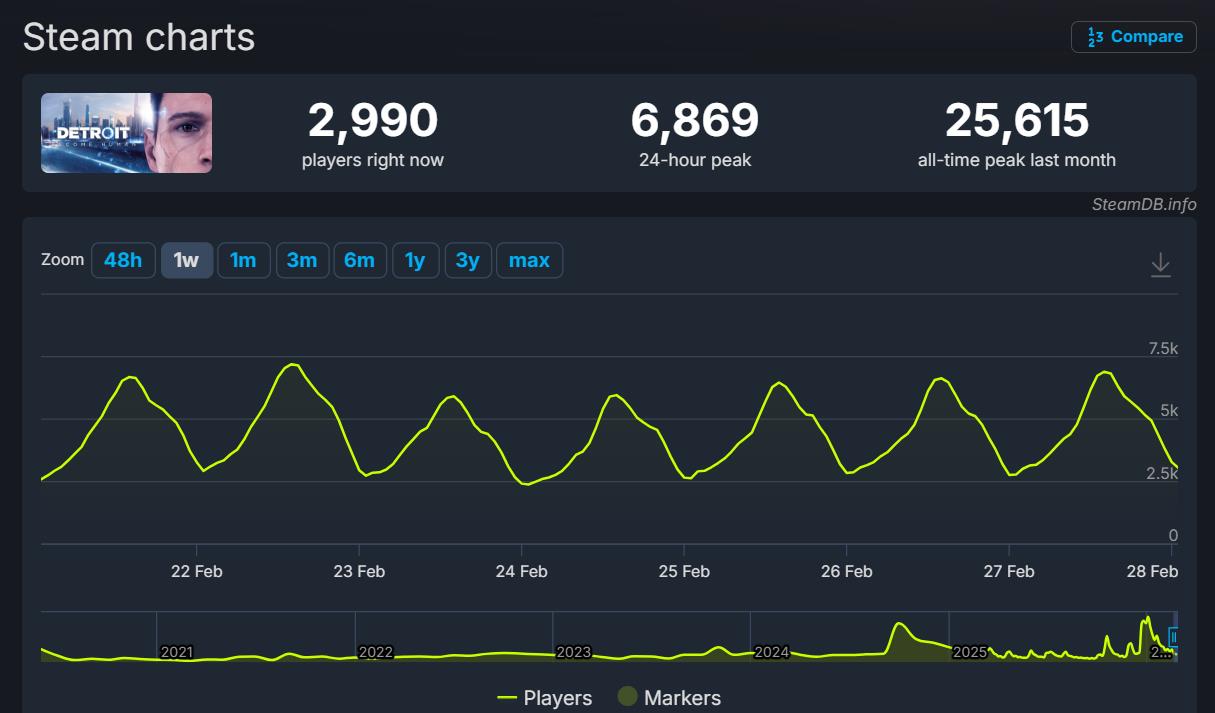The width and height of the screenshot is (1215, 713).
Task: Toggle the Players series in legend
Action: (558, 698)
